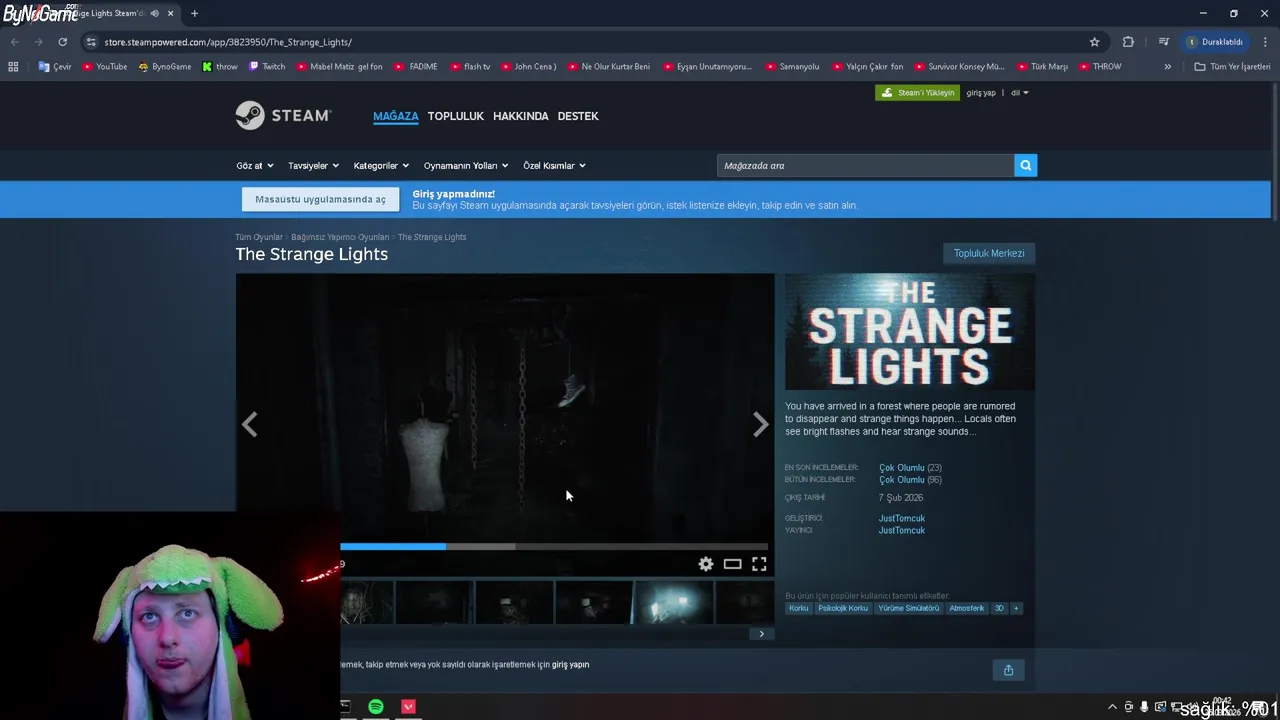Click the browser address bar URL
This screenshot has width=1280, height=720.
click(x=228, y=42)
